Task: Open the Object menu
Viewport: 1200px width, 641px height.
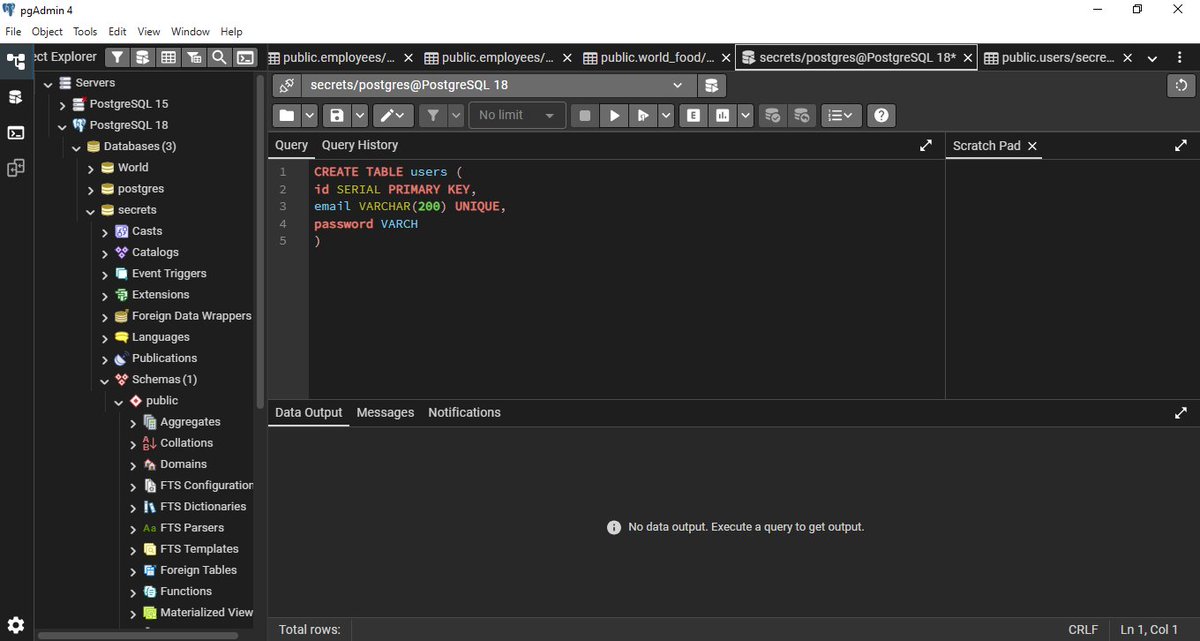Action: [47, 32]
